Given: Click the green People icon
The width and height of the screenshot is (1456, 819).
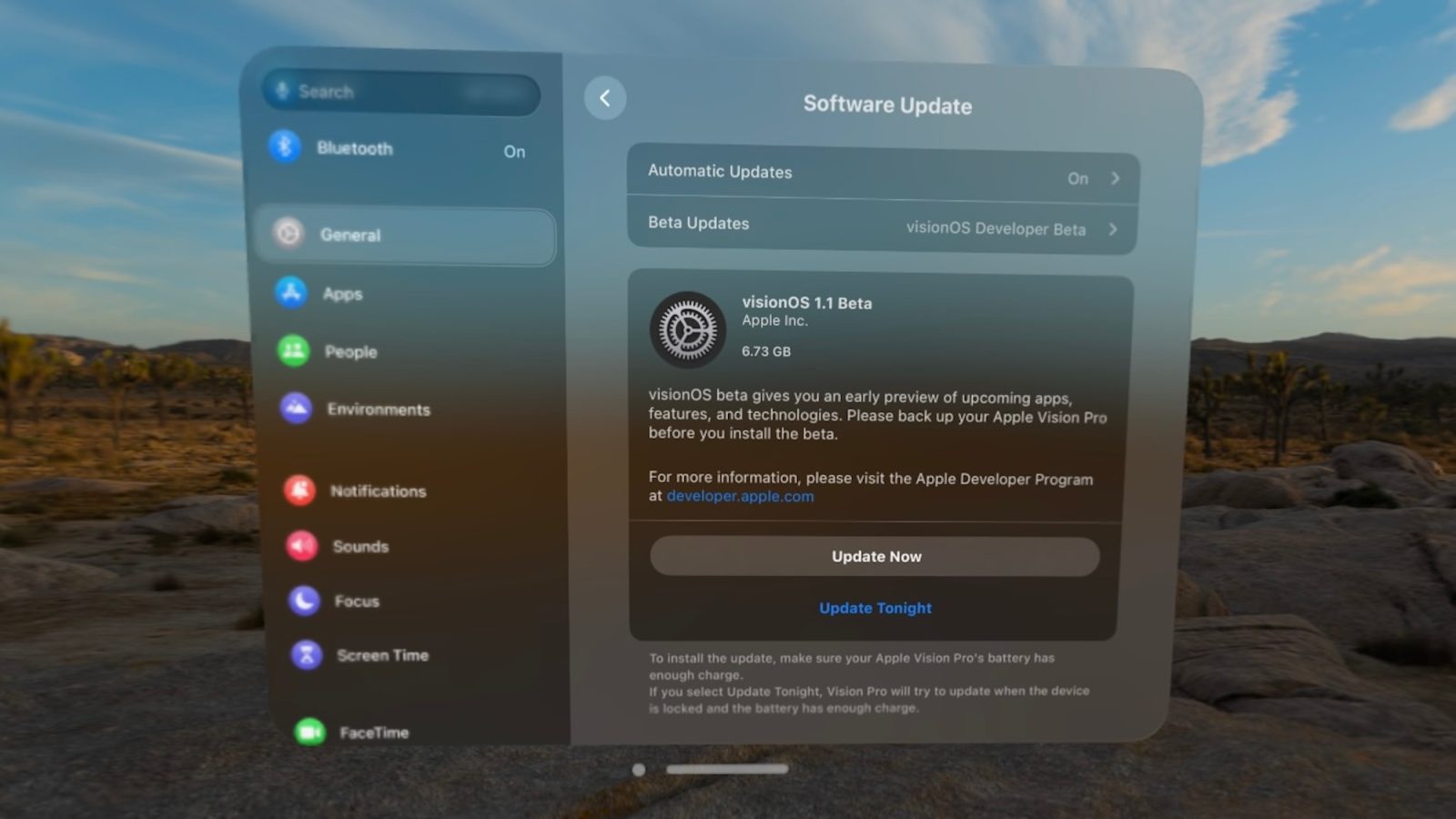Looking at the screenshot, I should (x=294, y=350).
